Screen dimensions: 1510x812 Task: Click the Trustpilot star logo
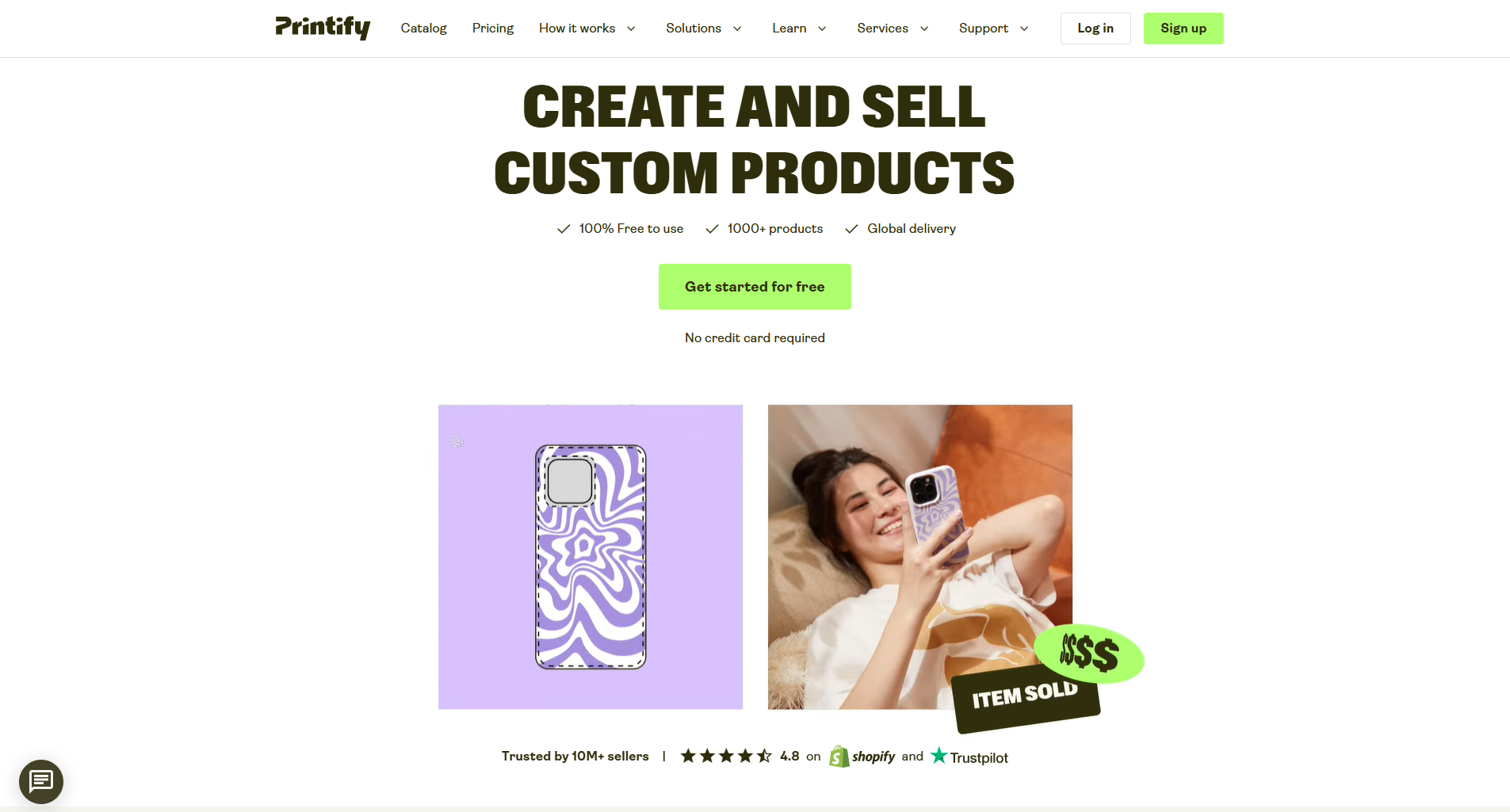click(939, 756)
